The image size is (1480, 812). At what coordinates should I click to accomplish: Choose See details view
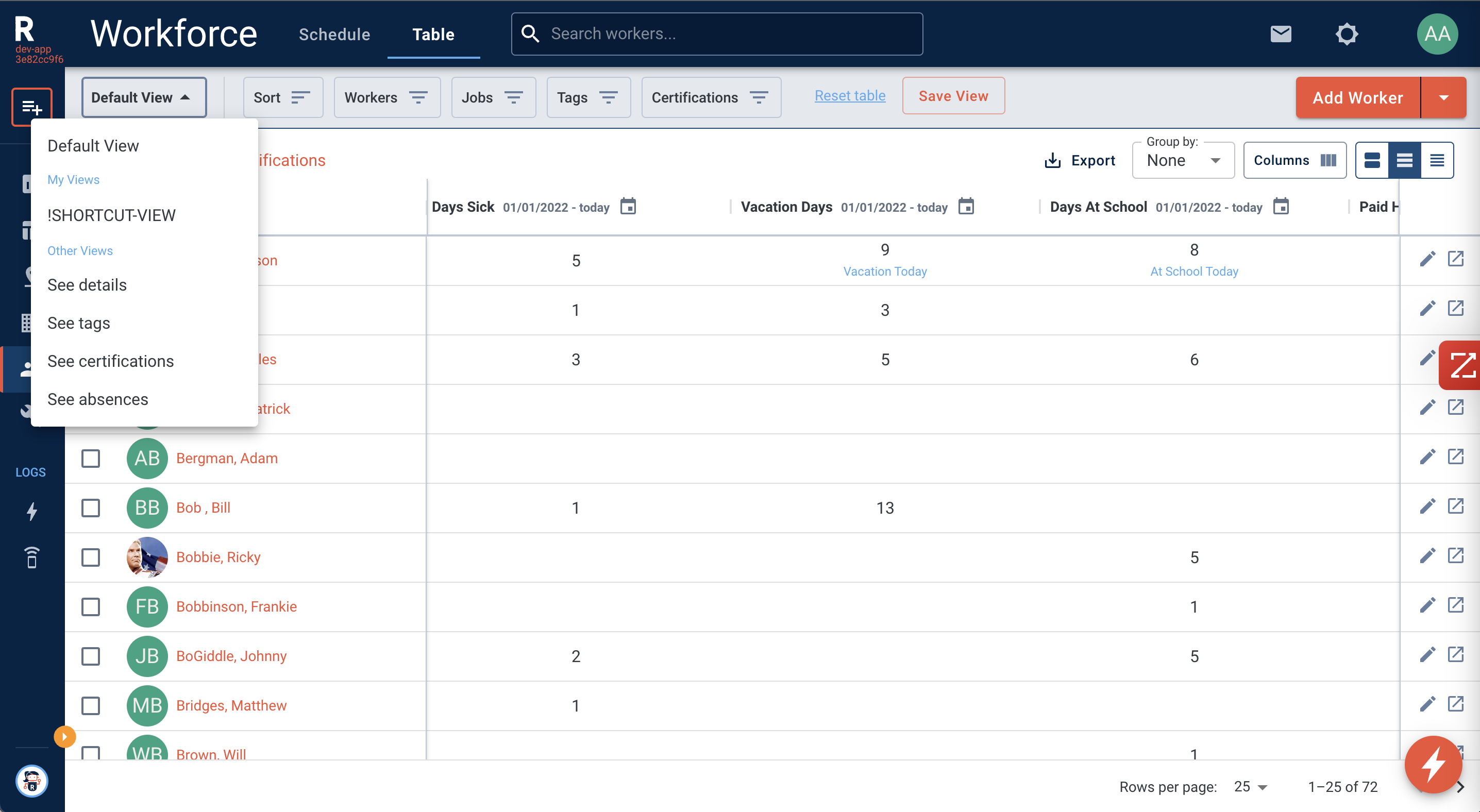click(144, 285)
